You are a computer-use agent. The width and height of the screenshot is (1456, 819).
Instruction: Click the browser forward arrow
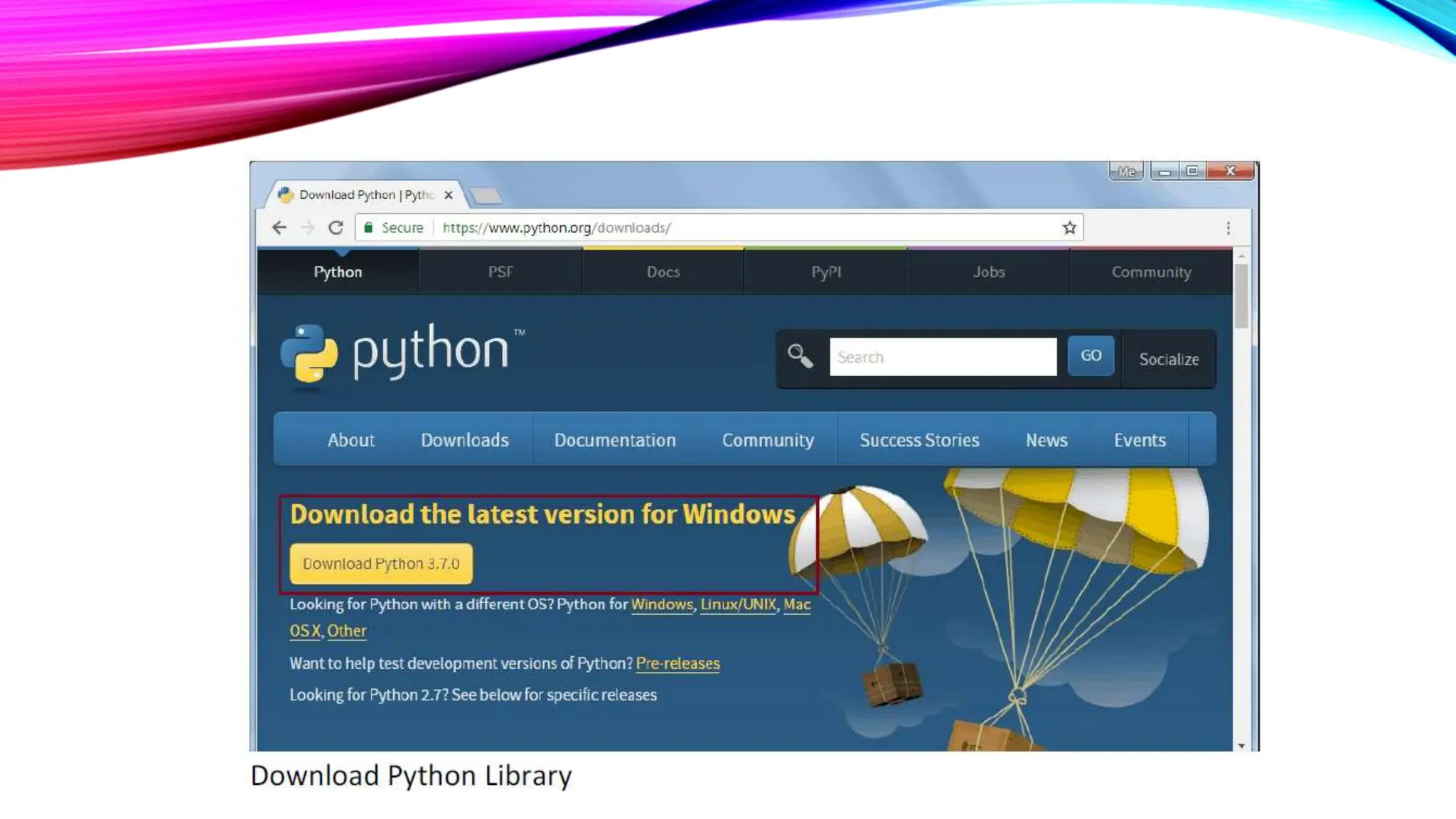(307, 227)
